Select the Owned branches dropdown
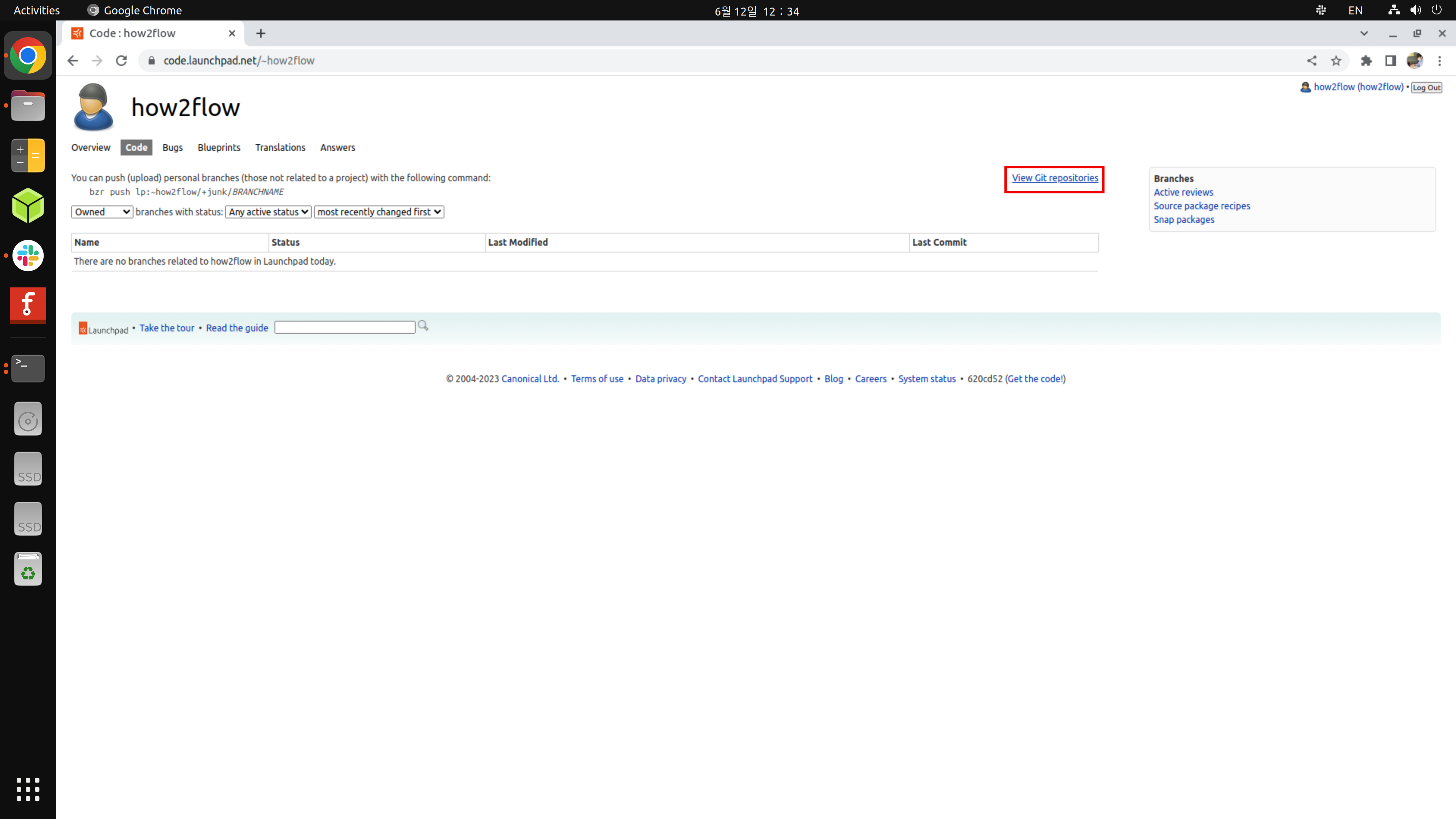Viewport: 1456px width, 819px height. pyautogui.click(x=101, y=211)
